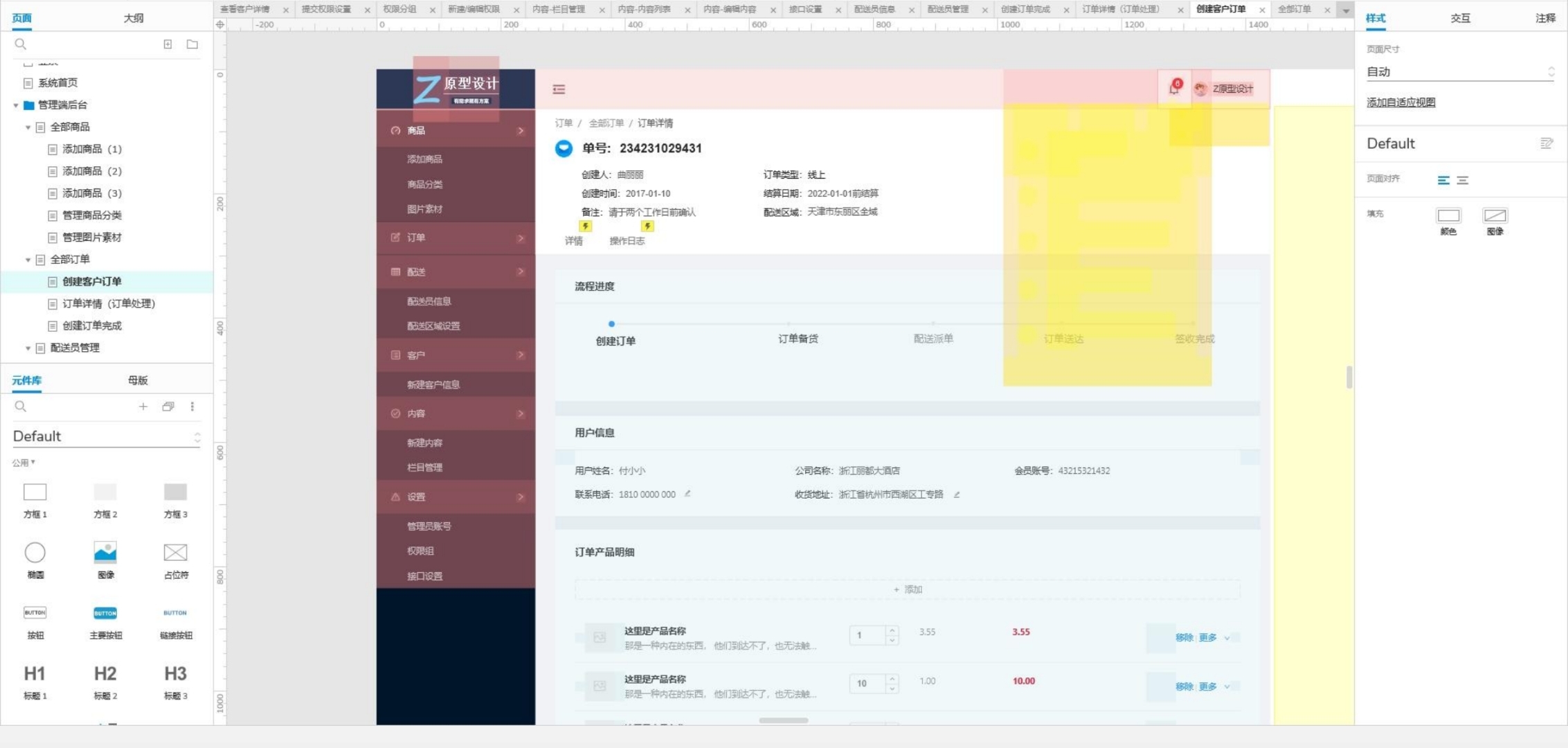Select the 按钮 button widget
This screenshot has height=748, width=1568.
click(35, 621)
